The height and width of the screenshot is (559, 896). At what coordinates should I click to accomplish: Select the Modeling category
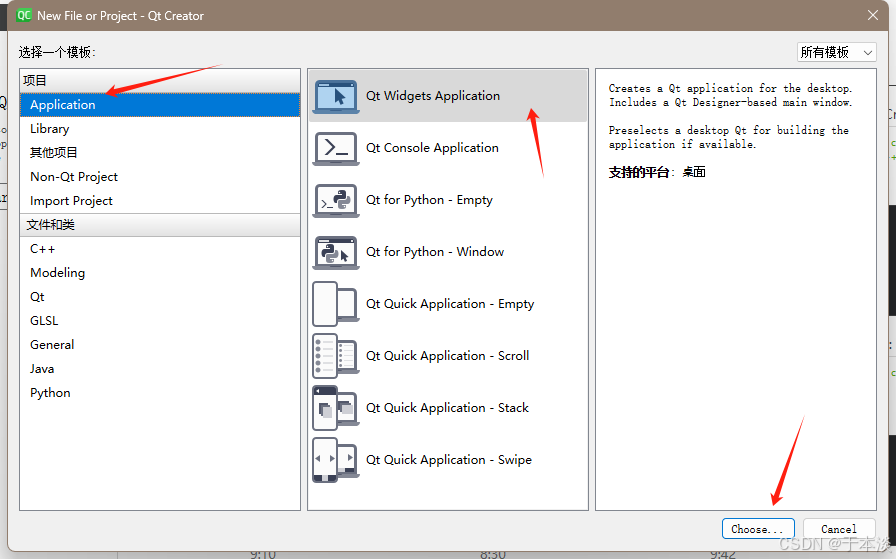tap(160, 273)
